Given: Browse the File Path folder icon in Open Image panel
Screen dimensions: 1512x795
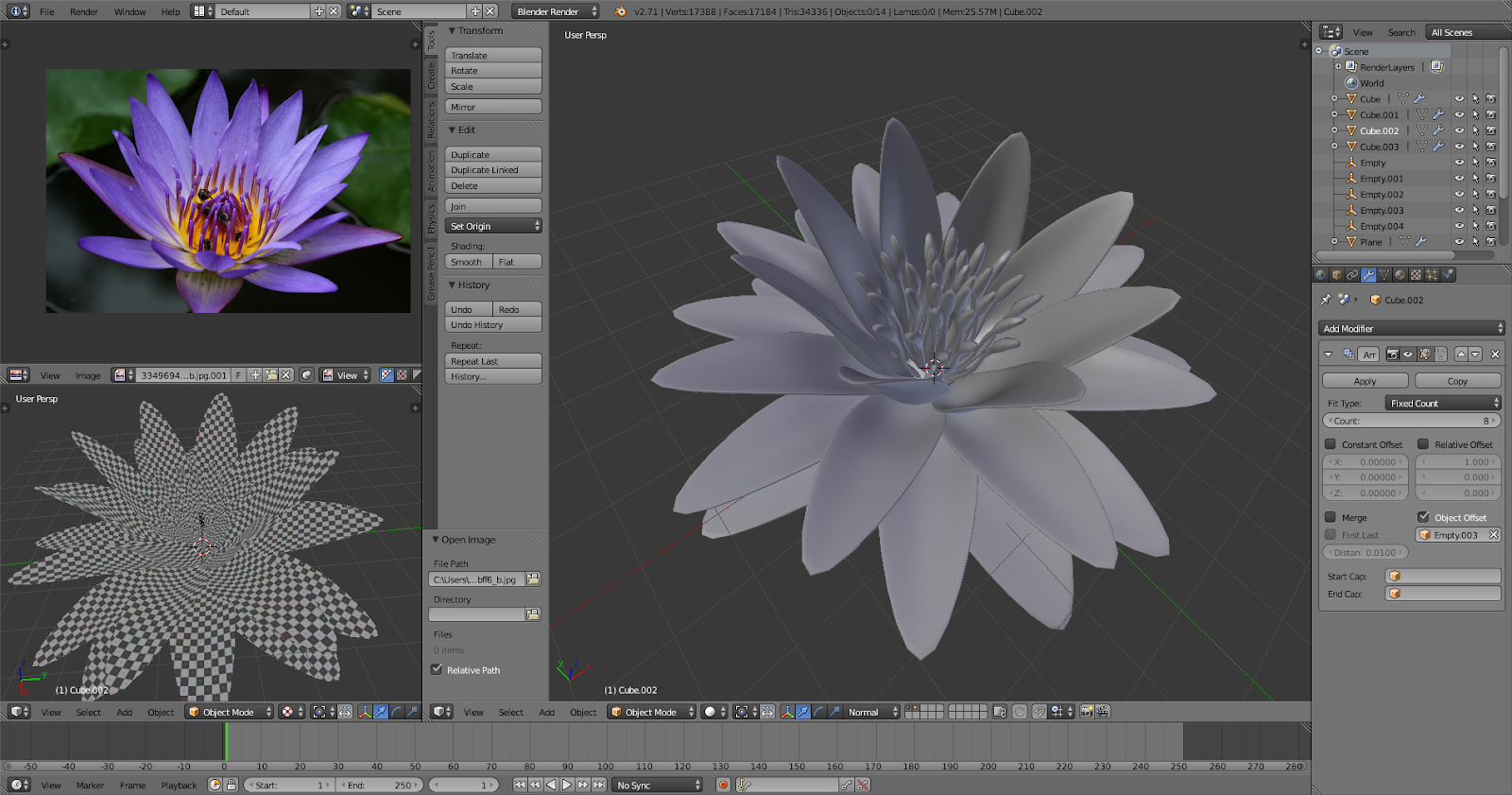Looking at the screenshot, I should pyautogui.click(x=533, y=579).
